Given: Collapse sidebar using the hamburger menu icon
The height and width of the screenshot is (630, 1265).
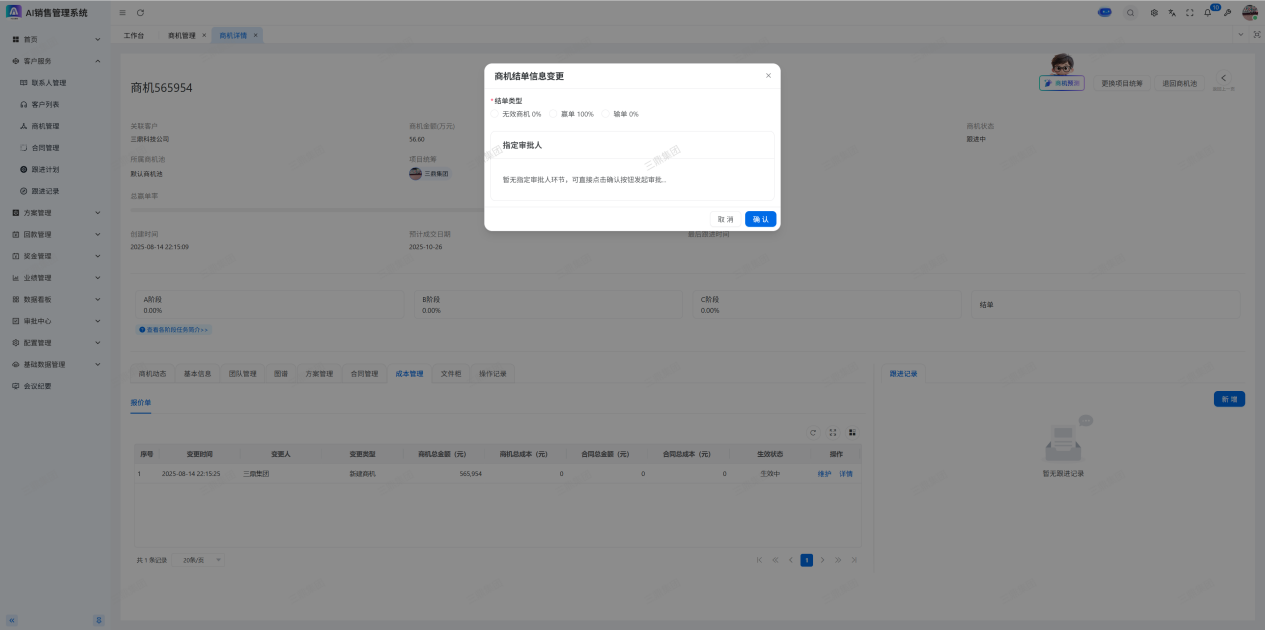Looking at the screenshot, I should [122, 13].
